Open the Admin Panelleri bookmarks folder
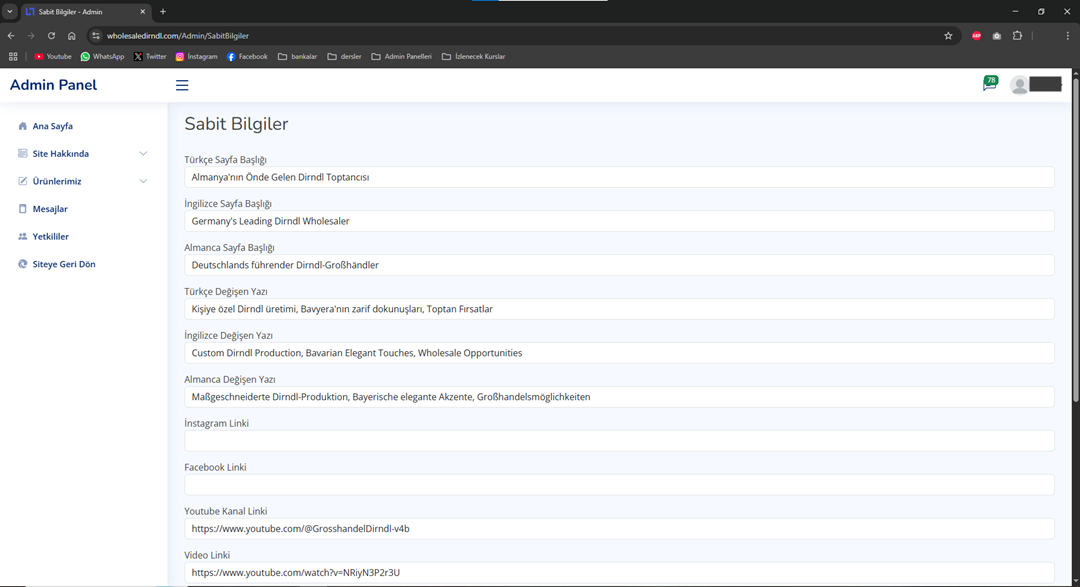Viewport: 1080px width, 587px height. coord(401,57)
